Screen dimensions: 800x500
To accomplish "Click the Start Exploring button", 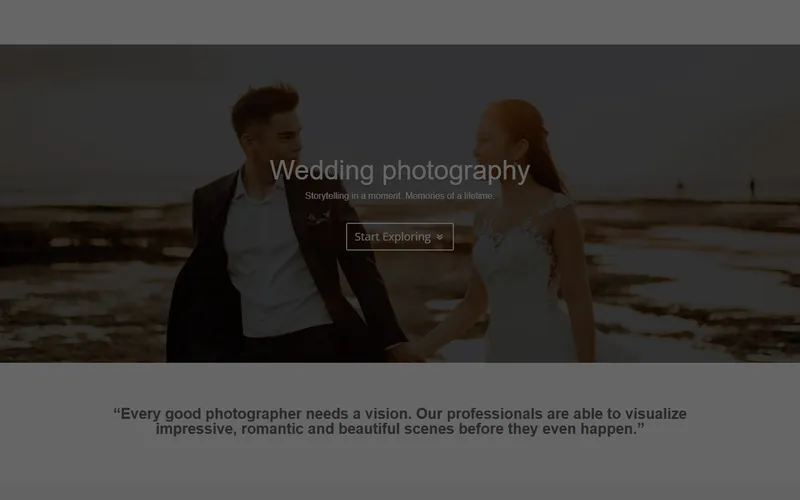I will (x=399, y=237).
